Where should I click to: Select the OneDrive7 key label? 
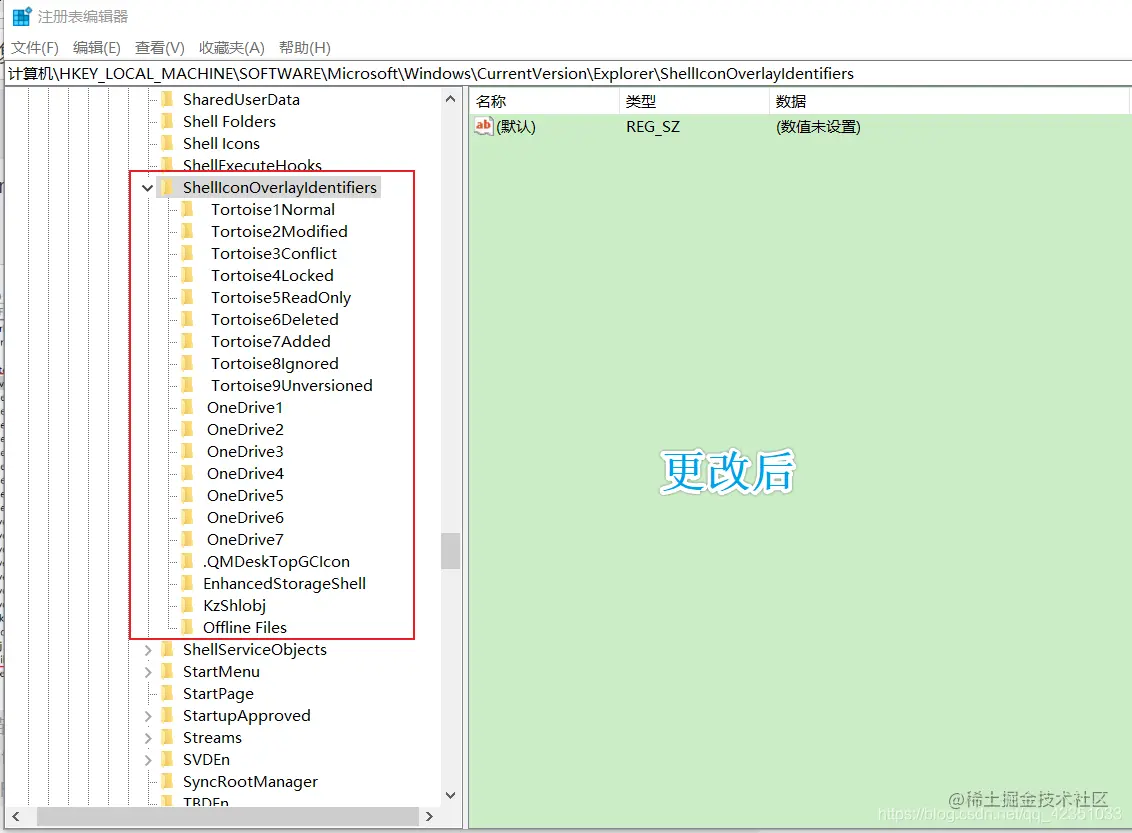[245, 540]
